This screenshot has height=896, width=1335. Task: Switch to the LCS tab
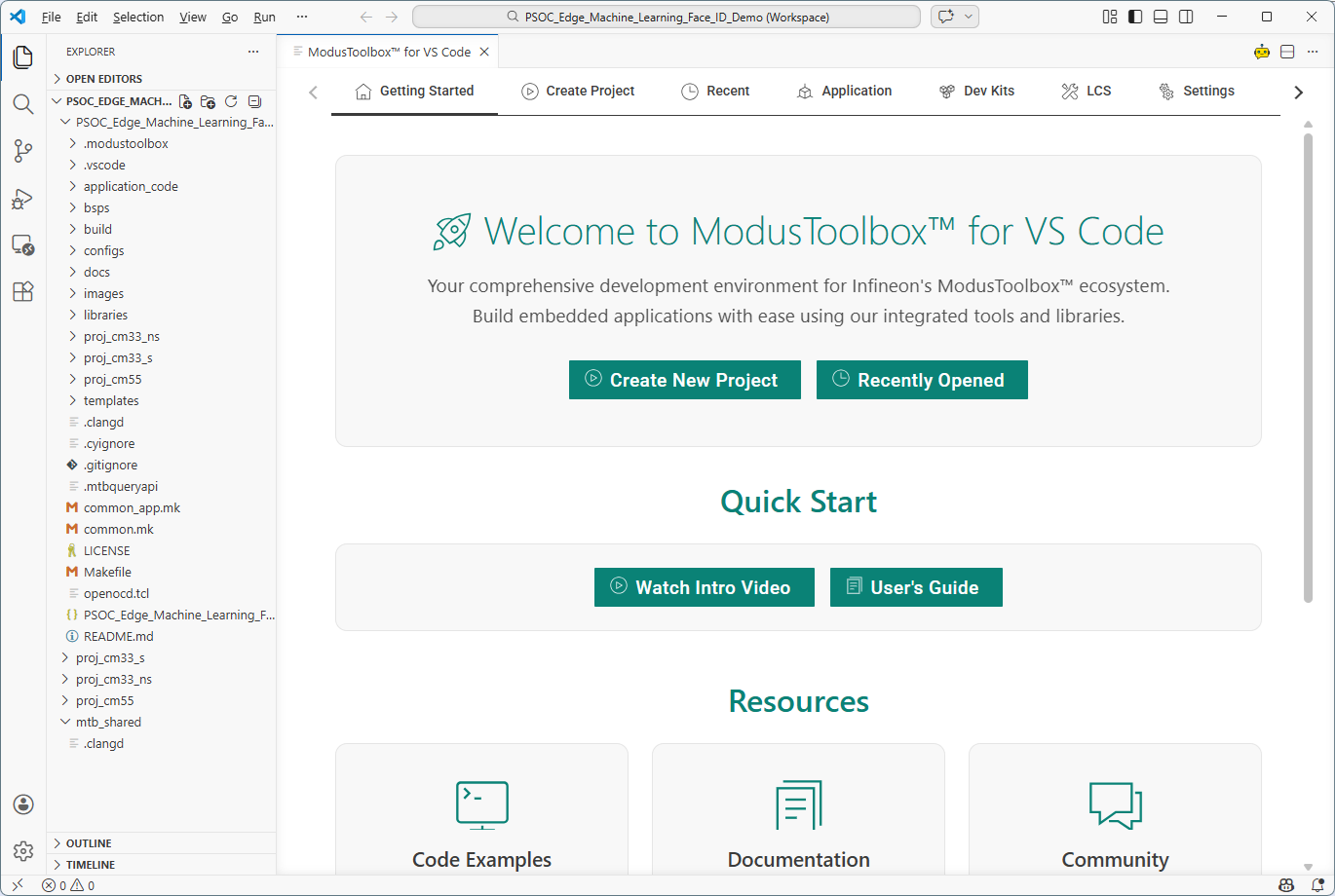click(x=1086, y=91)
